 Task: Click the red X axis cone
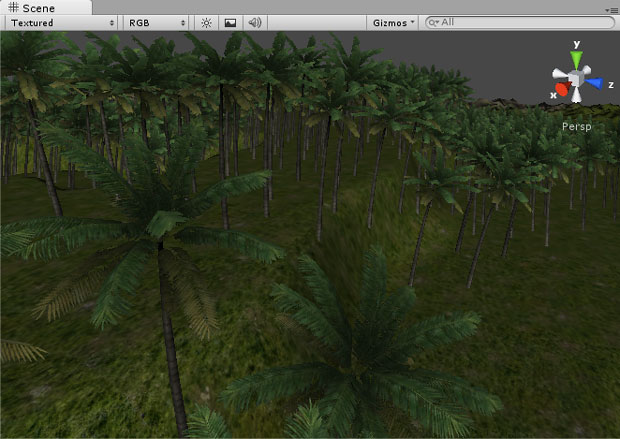click(x=562, y=90)
